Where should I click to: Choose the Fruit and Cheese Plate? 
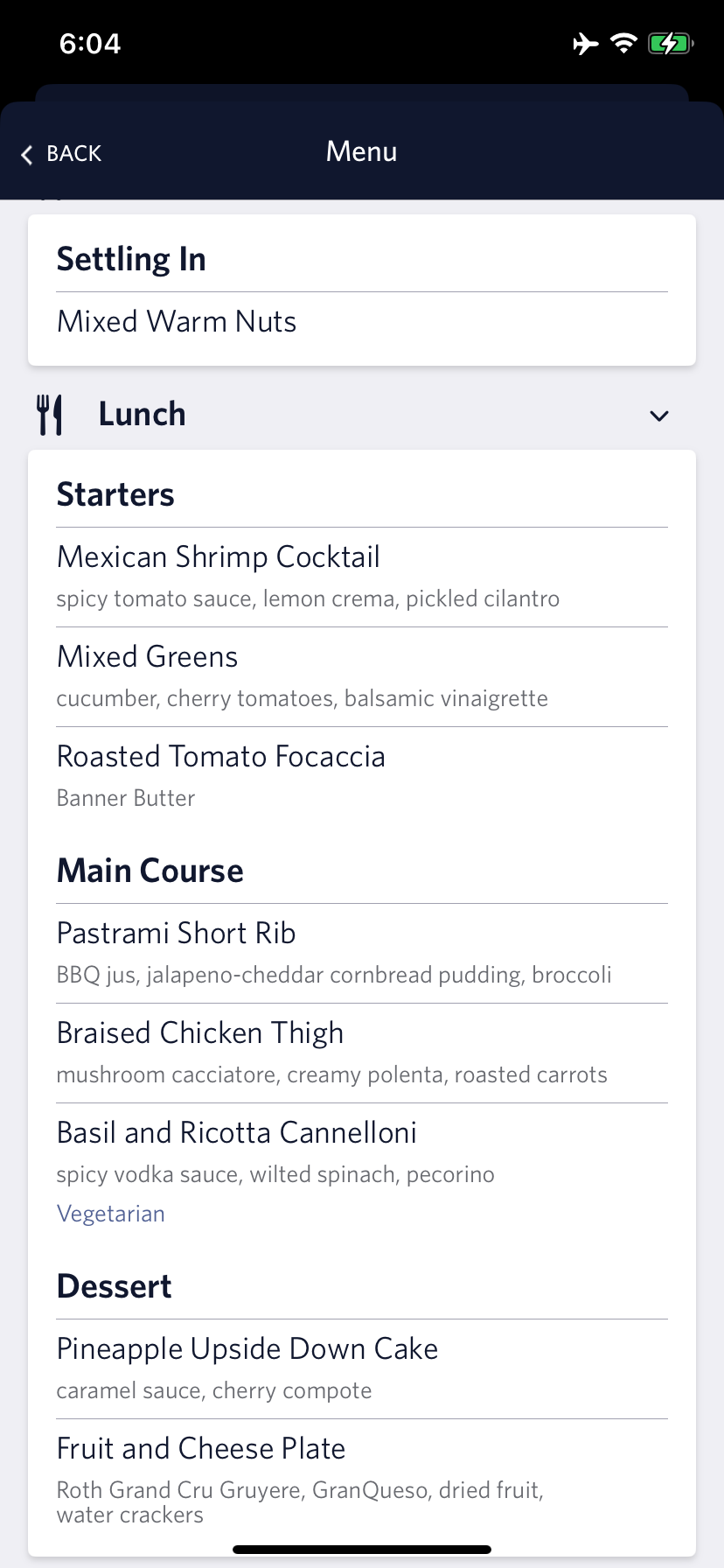click(200, 1448)
